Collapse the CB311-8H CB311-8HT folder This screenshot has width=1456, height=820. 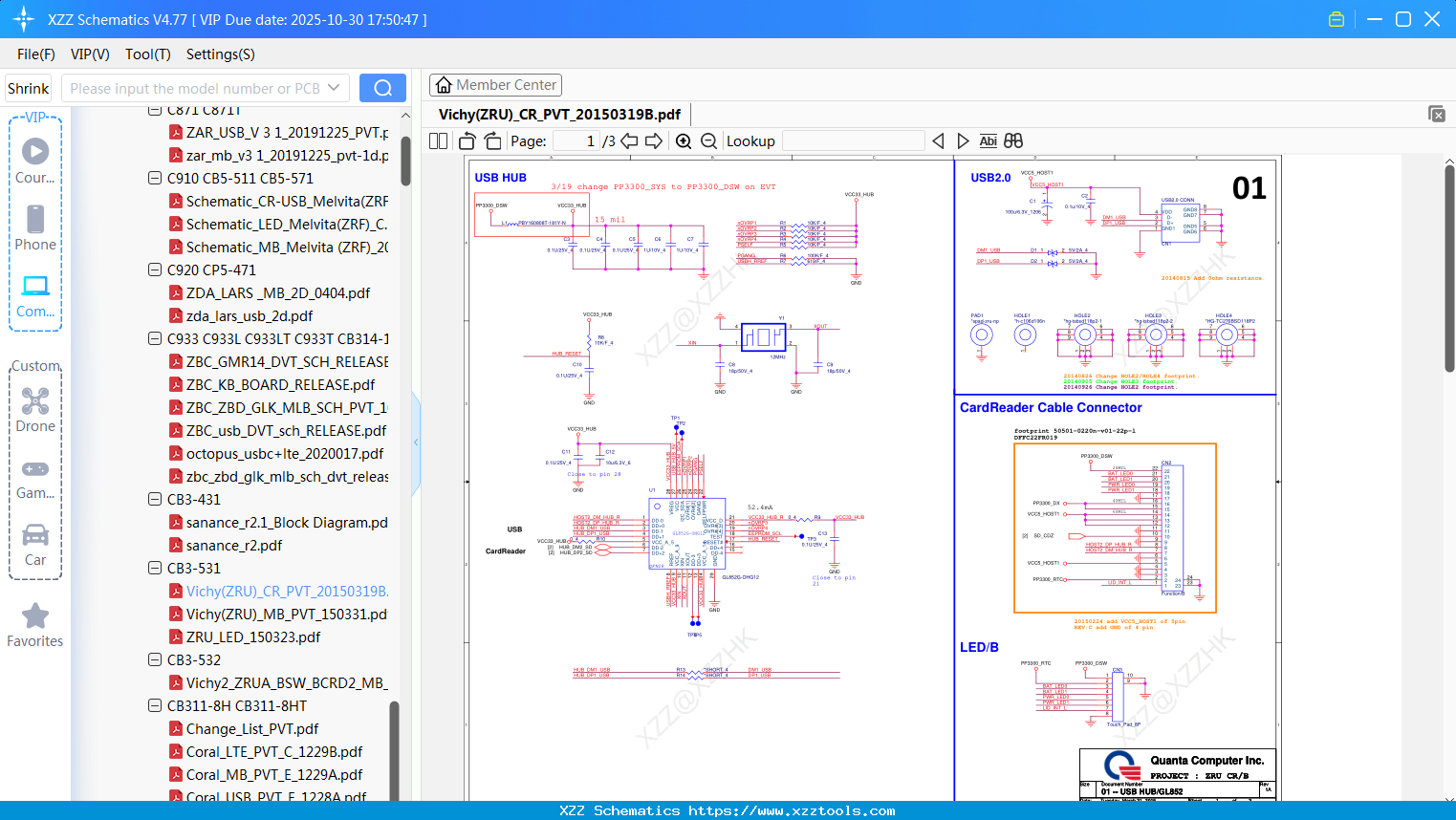pyautogui.click(x=155, y=705)
